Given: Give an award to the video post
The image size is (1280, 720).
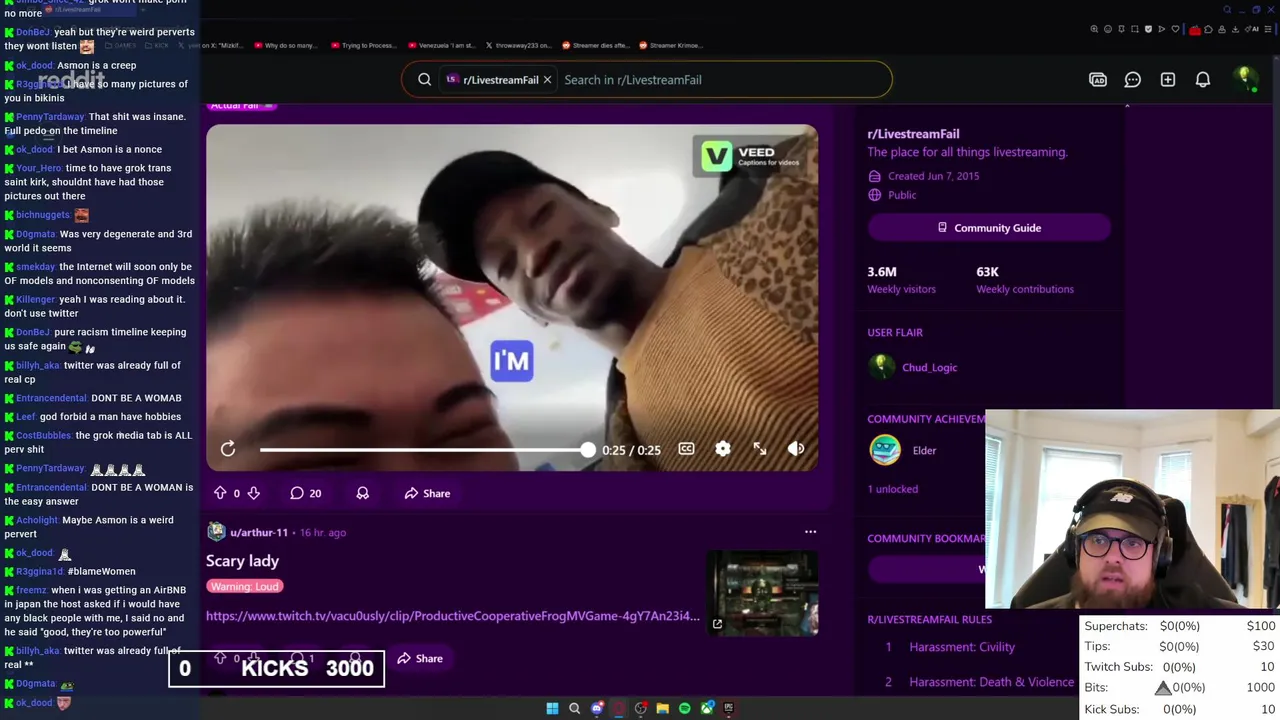Looking at the screenshot, I should (x=363, y=493).
